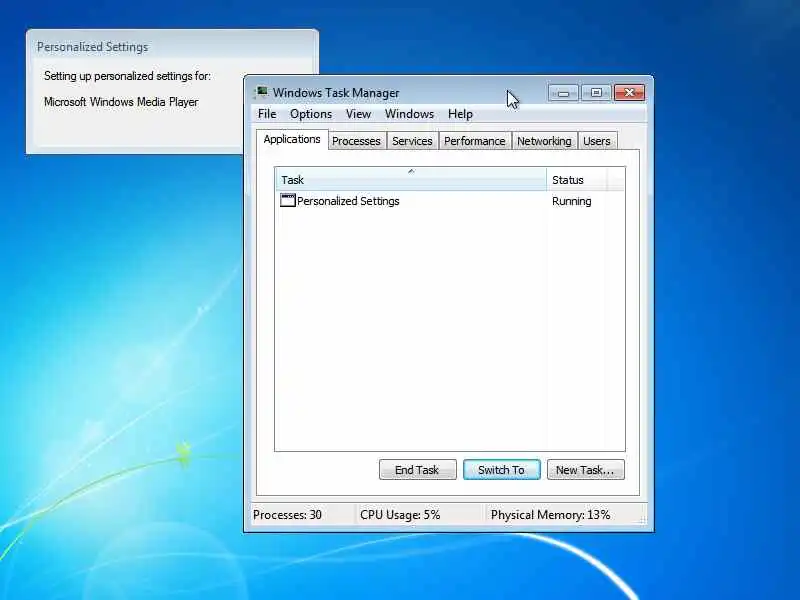Click the Personalized Settings task row icon
This screenshot has width=800, height=600.
coord(288,200)
